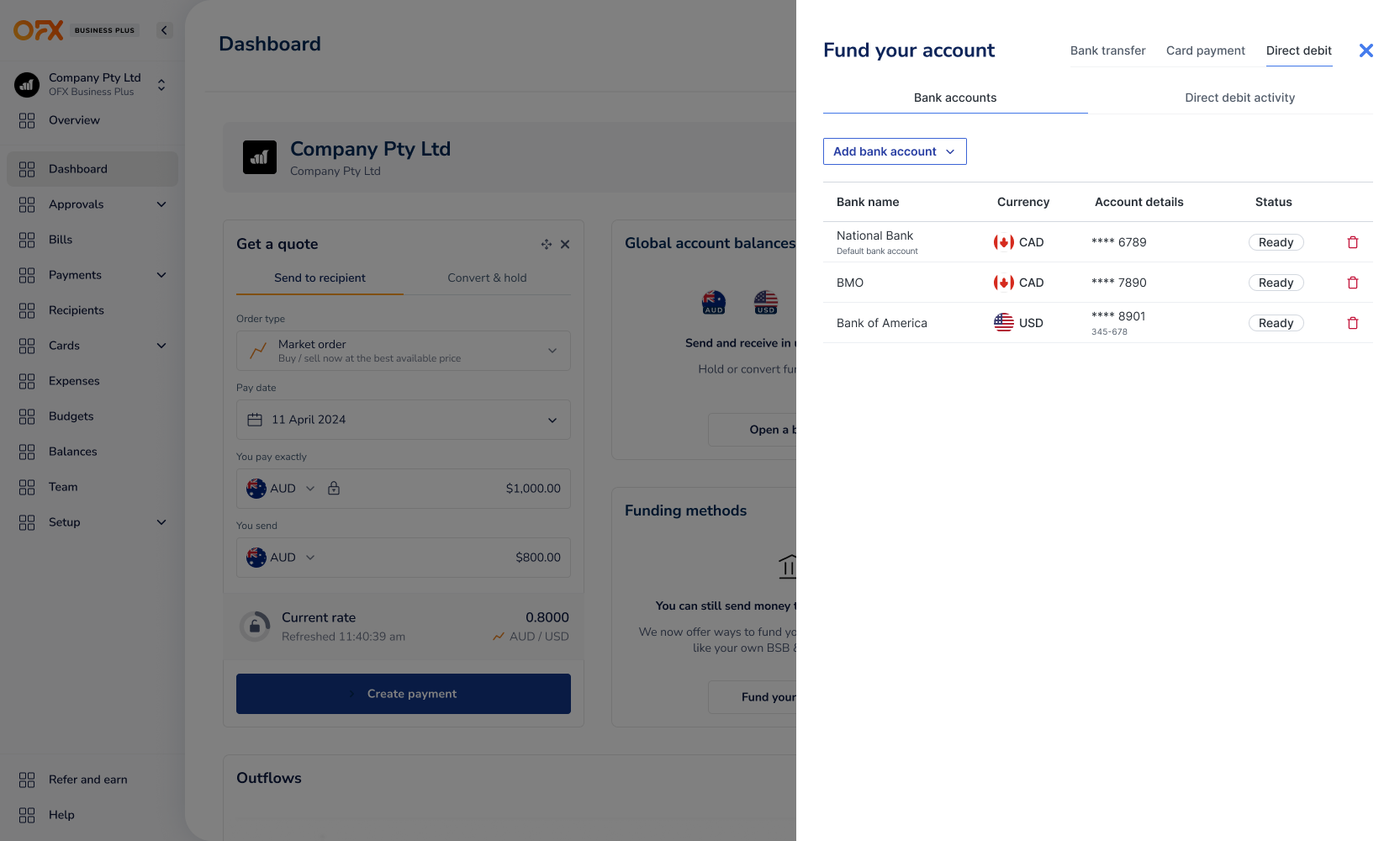Close the Fund your account panel
This screenshot has height=841, width=1400.
tap(1366, 50)
